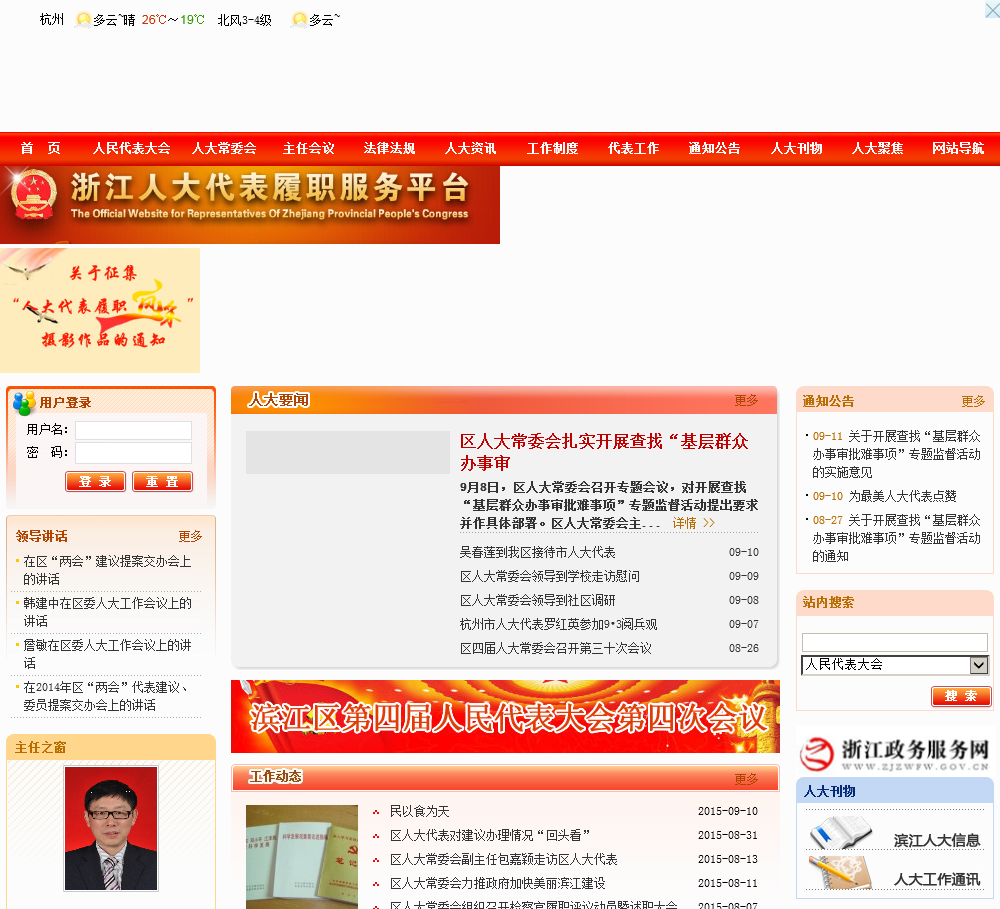
Task: Open work item 区人大代表对建议办理情况"回头看"
Action: click(490, 836)
